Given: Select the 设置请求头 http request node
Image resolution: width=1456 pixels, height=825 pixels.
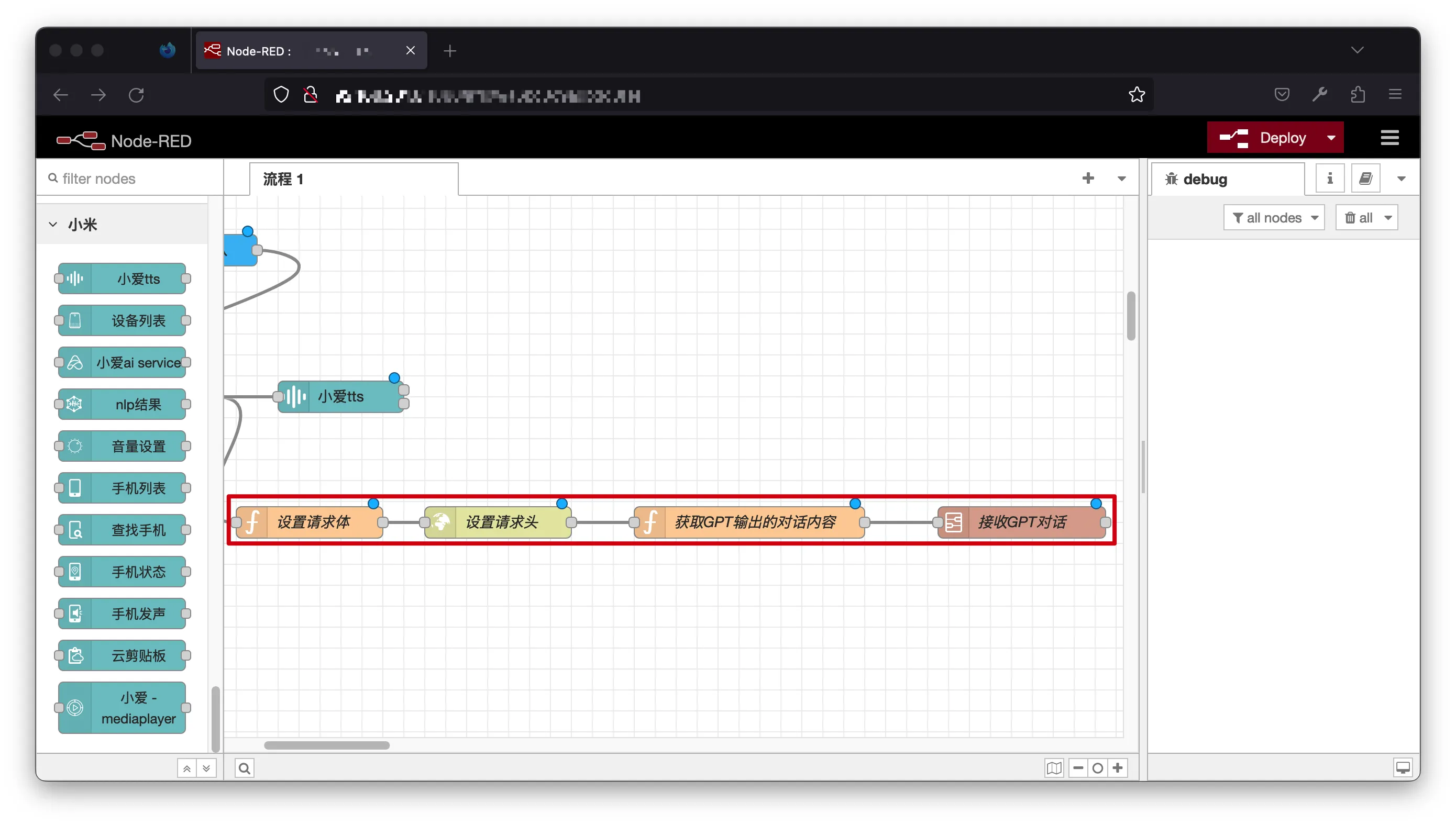Looking at the screenshot, I should point(498,522).
